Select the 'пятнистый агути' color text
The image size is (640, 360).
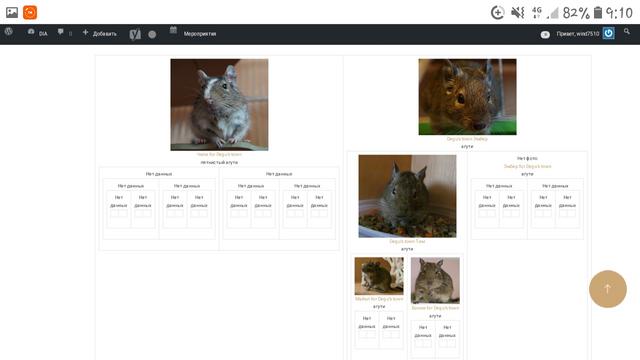[219, 162]
